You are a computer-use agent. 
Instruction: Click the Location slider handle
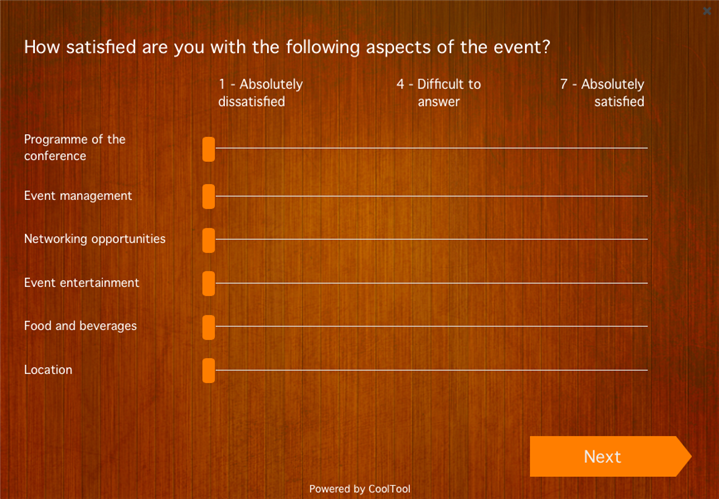[208, 370]
